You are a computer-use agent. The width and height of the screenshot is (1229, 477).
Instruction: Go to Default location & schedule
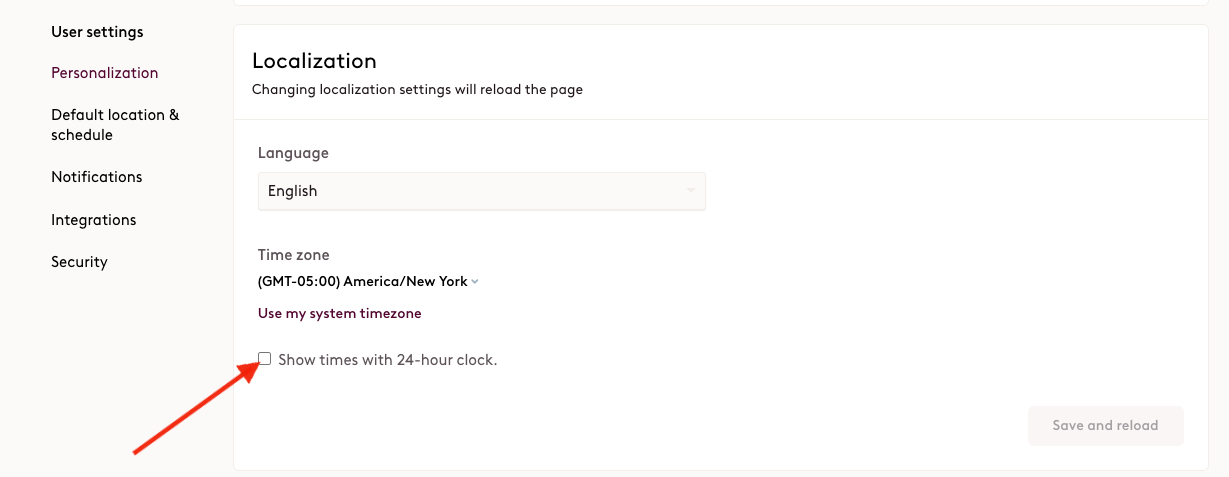tap(115, 125)
